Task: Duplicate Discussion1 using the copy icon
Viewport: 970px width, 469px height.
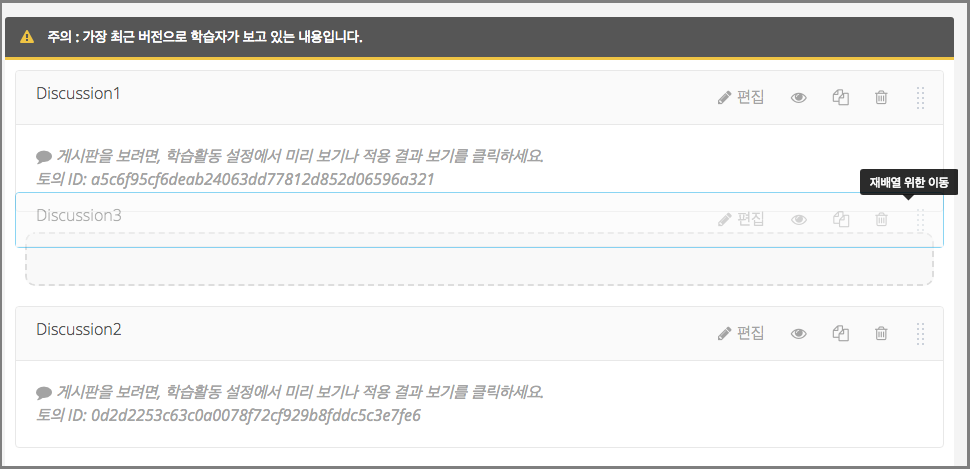Action: (x=840, y=97)
